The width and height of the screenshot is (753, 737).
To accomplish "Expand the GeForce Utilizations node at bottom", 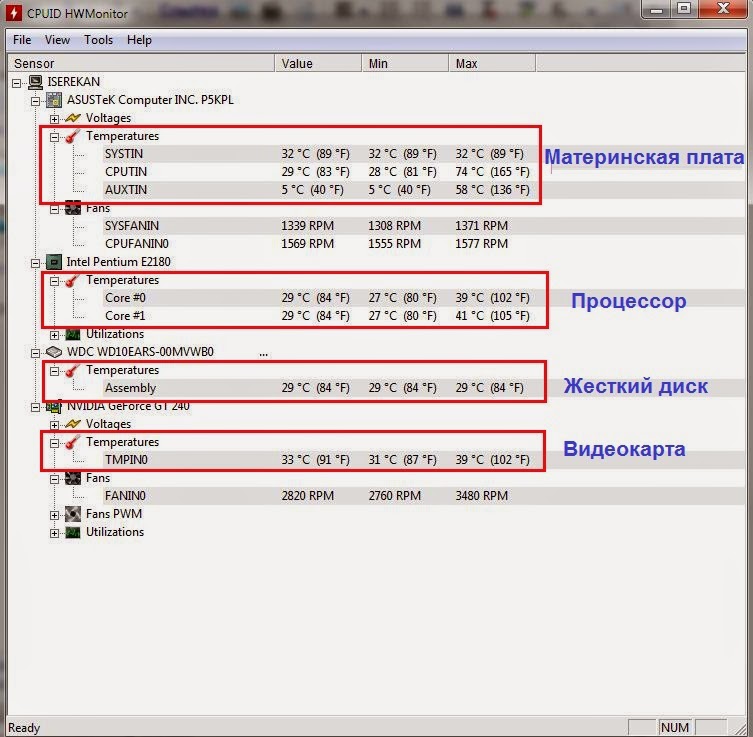I will pos(54,533).
